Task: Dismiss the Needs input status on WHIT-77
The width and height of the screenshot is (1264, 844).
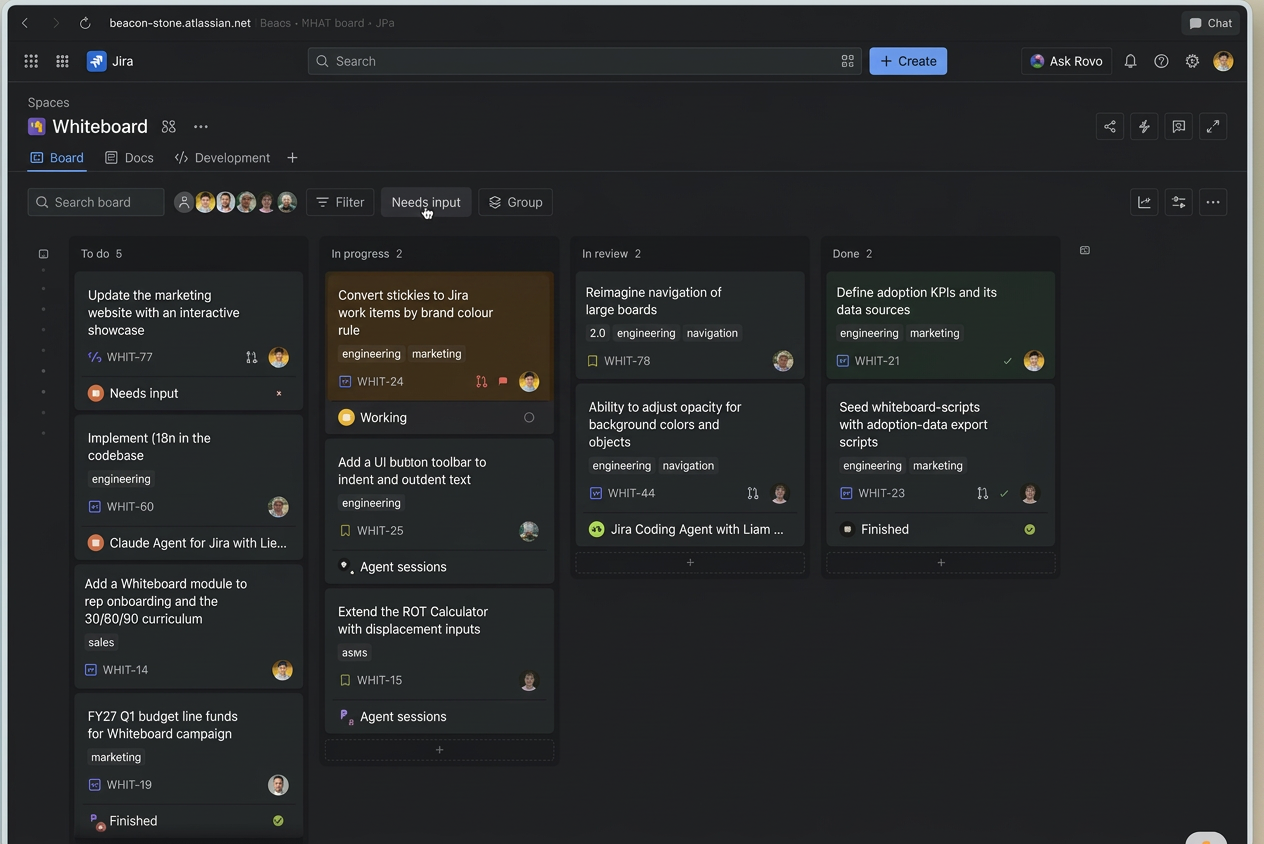Action: [x=279, y=393]
